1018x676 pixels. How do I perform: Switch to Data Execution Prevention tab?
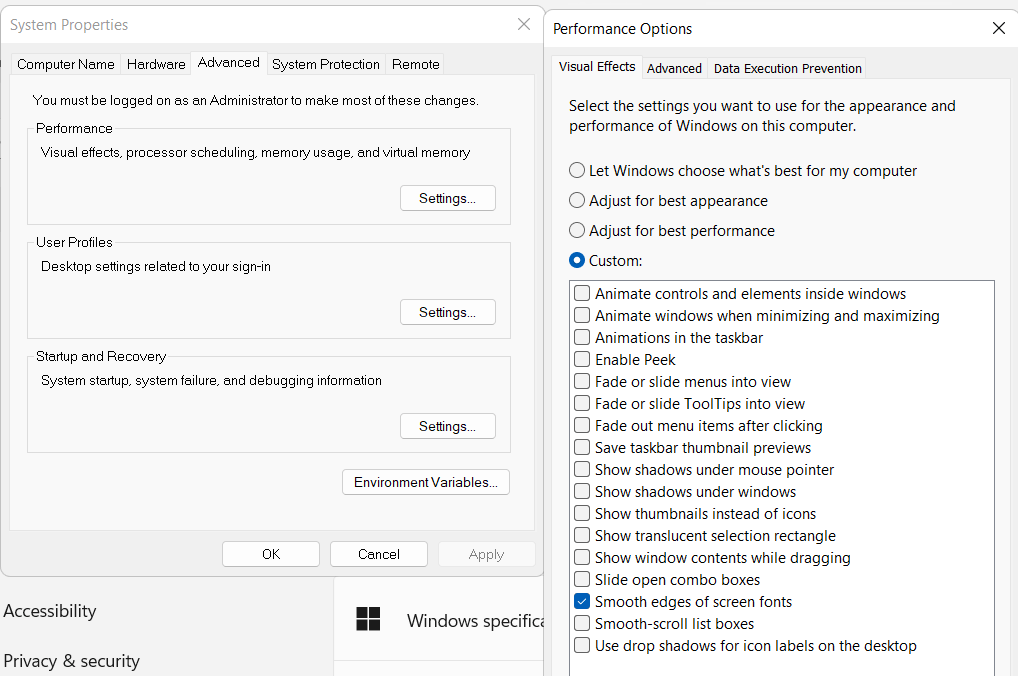(x=787, y=69)
